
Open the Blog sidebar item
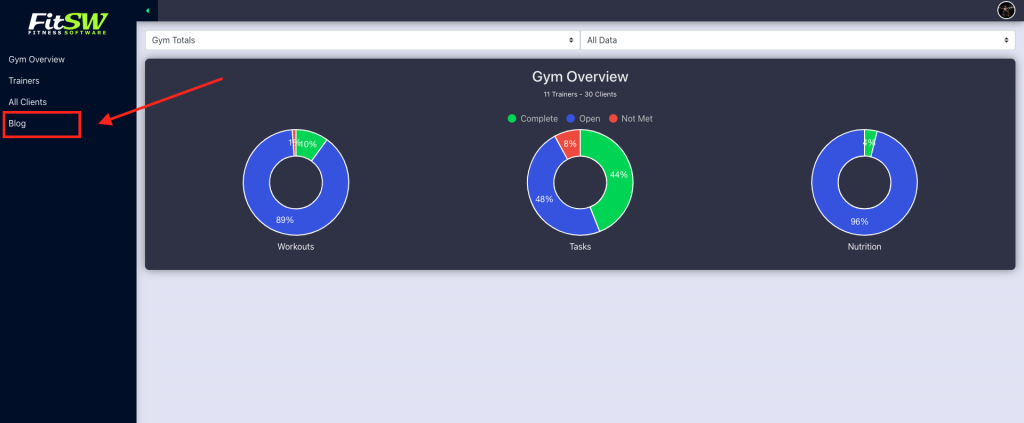tap(17, 123)
